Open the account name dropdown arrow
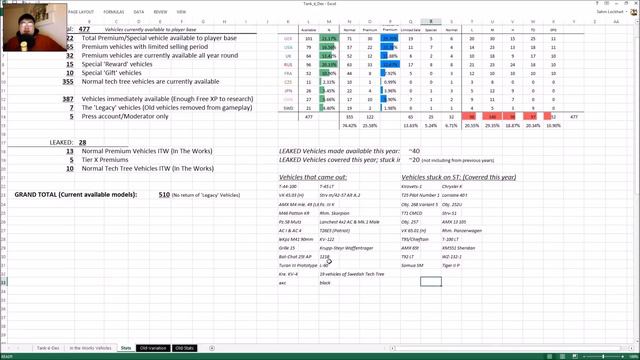 (x=628, y=12)
